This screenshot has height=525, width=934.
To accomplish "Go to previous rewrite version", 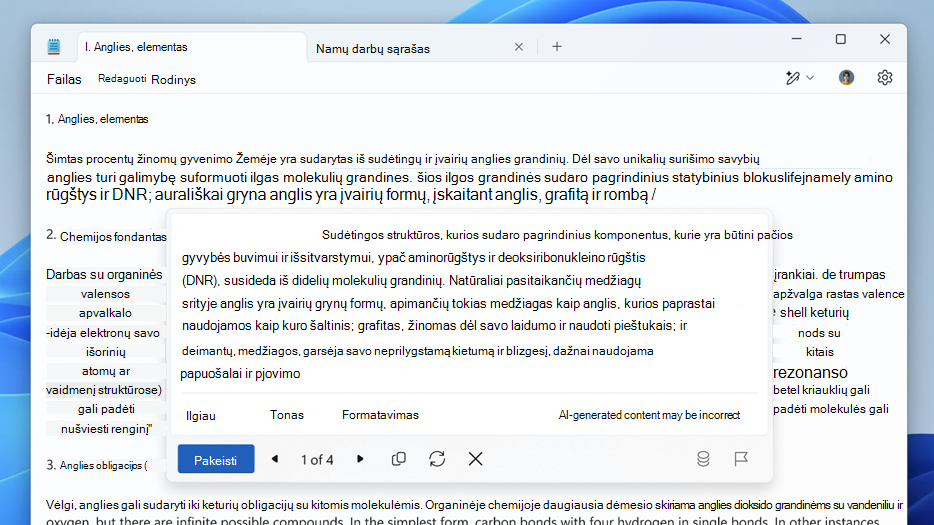I will (x=275, y=459).
